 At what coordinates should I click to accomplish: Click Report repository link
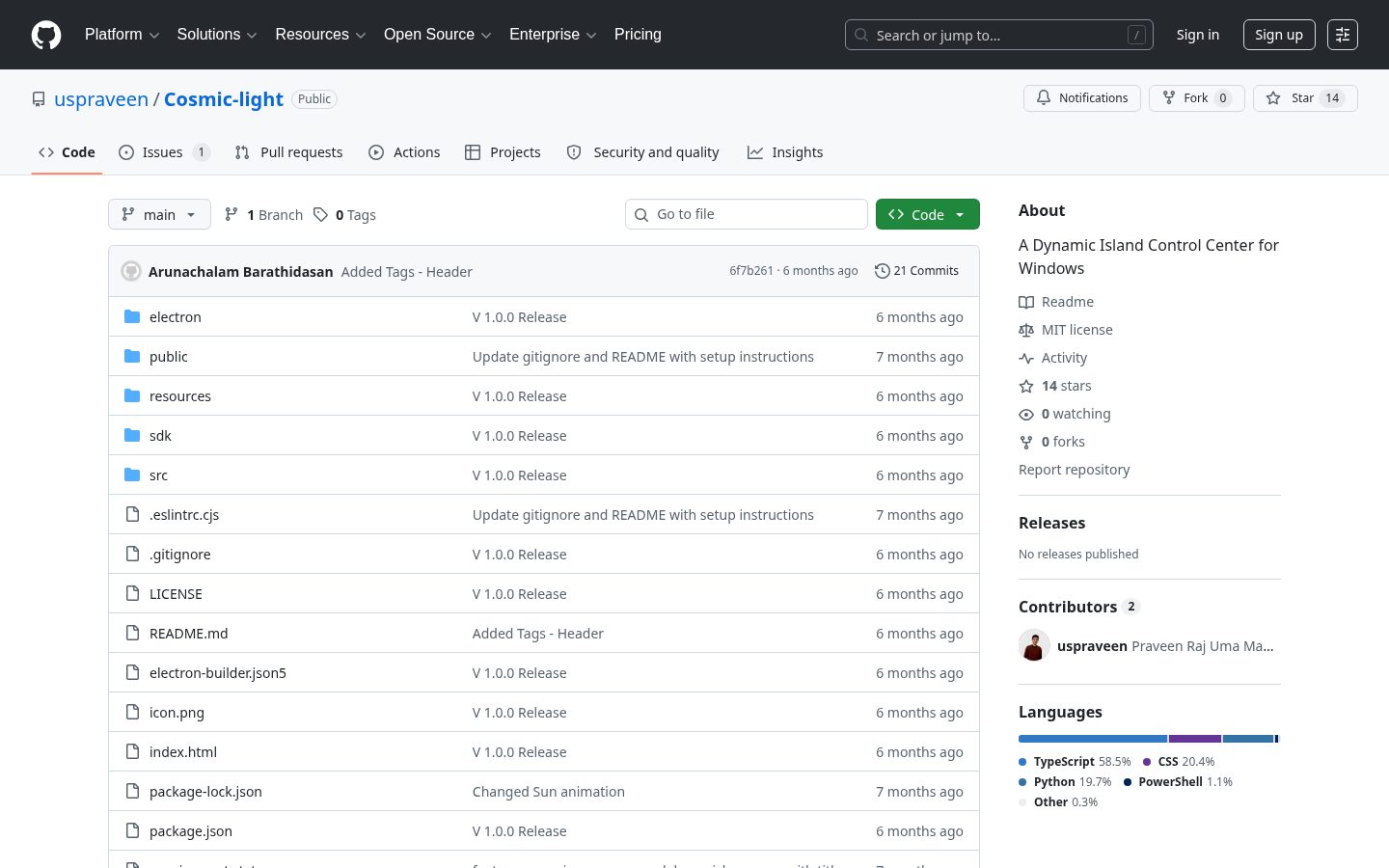click(x=1074, y=470)
